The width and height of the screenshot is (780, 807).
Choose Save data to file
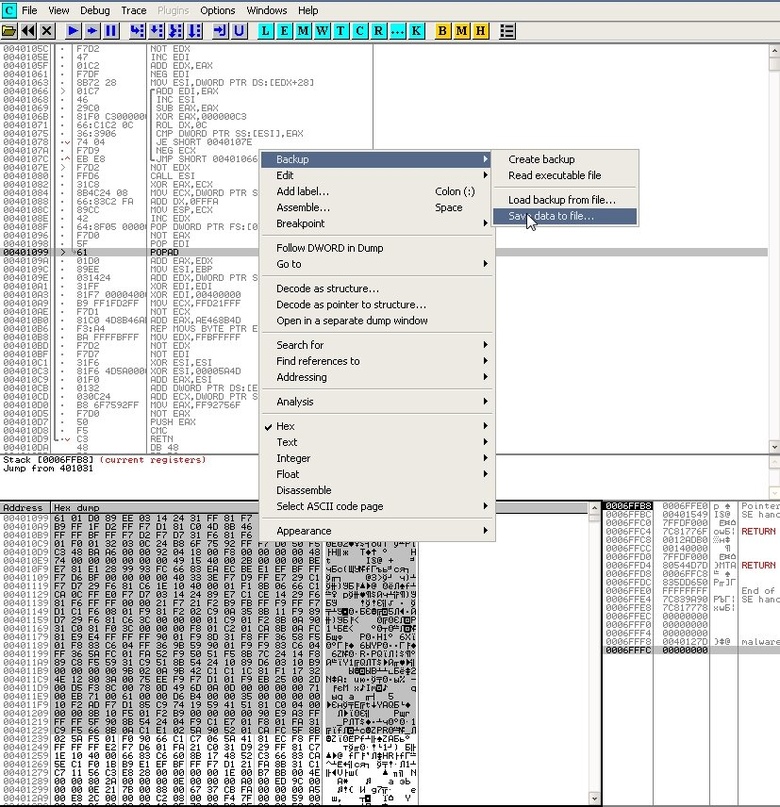[x=551, y=216]
